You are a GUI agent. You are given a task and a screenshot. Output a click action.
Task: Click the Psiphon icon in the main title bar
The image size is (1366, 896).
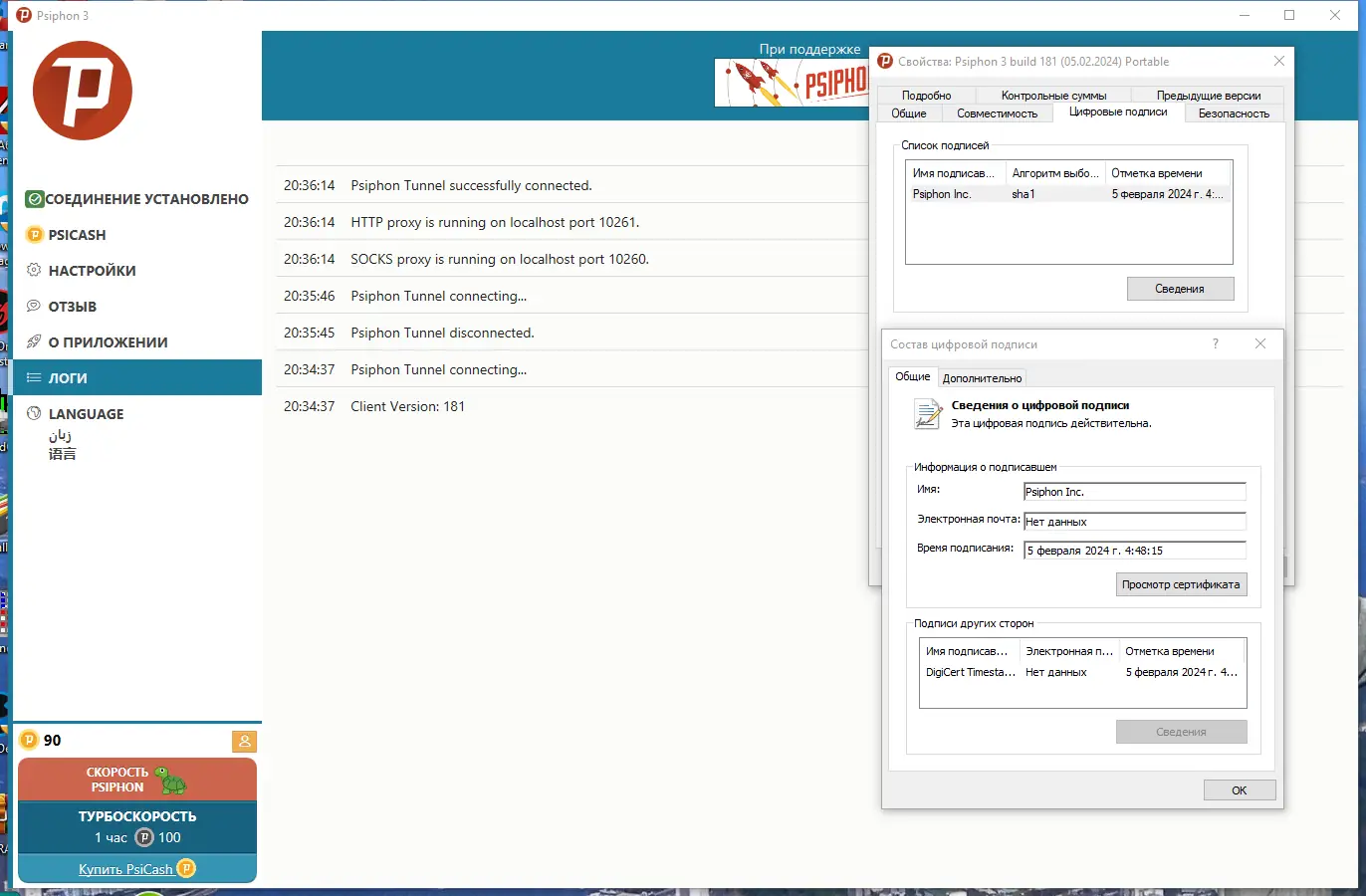24,15
